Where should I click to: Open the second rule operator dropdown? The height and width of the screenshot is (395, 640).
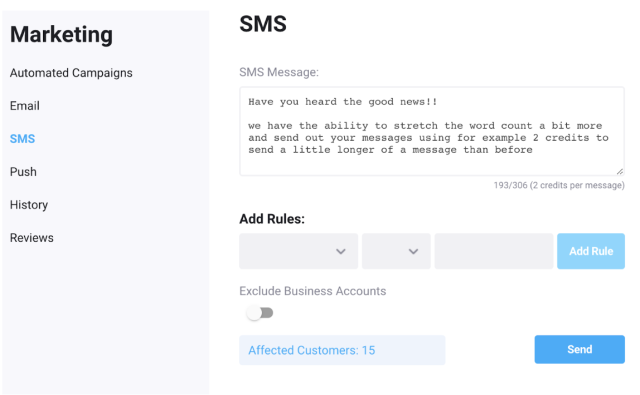(x=396, y=251)
